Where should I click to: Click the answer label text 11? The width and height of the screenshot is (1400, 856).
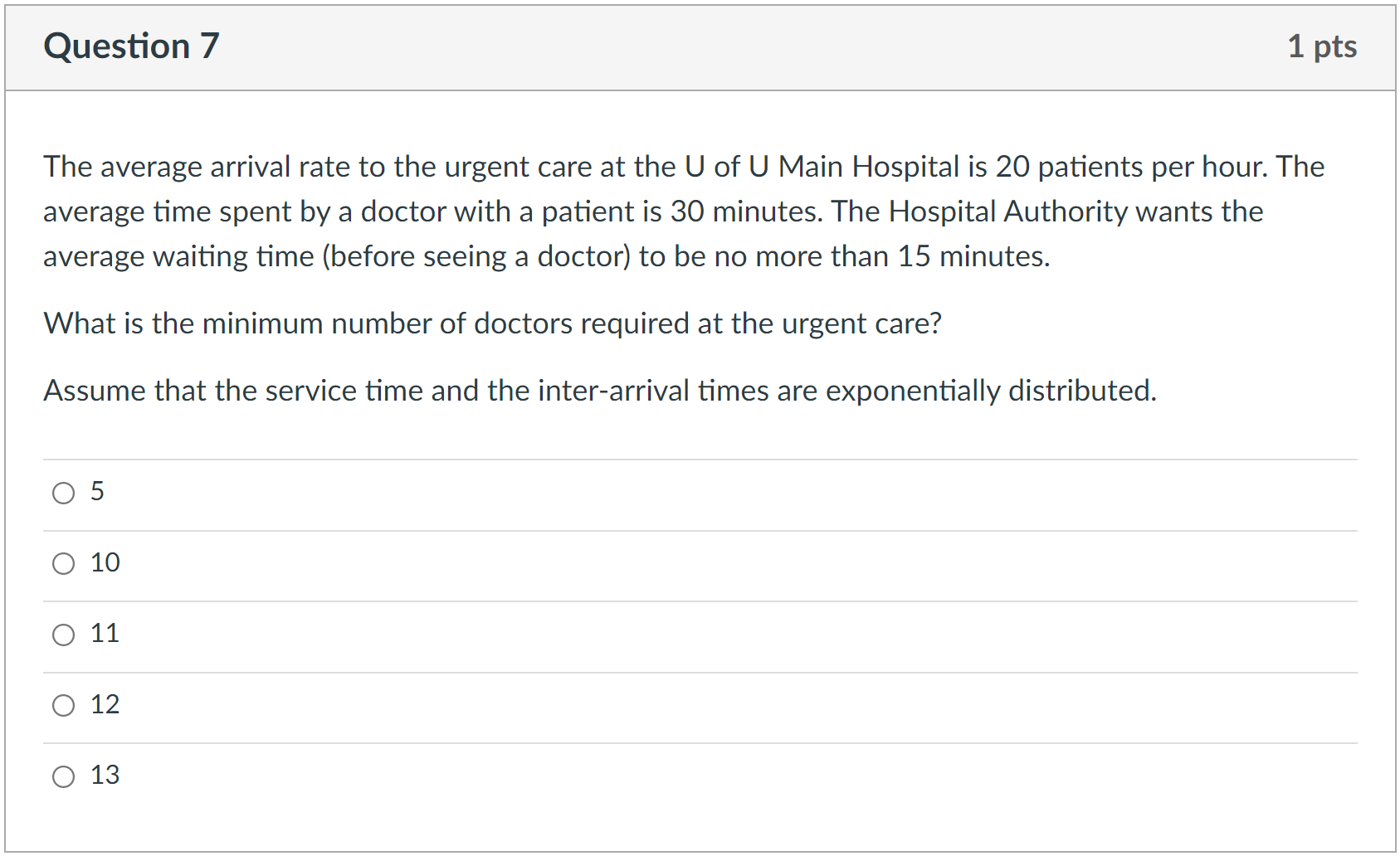pyautogui.click(x=105, y=635)
